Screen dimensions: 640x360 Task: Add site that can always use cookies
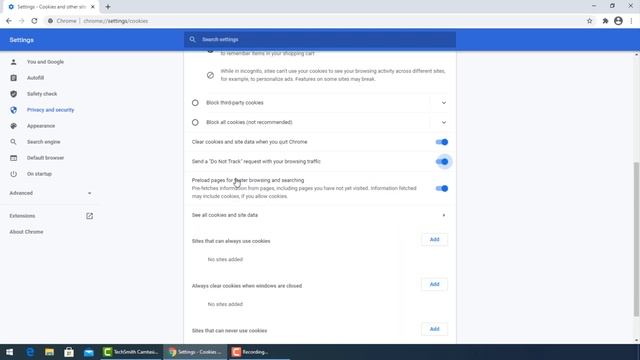tap(434, 240)
